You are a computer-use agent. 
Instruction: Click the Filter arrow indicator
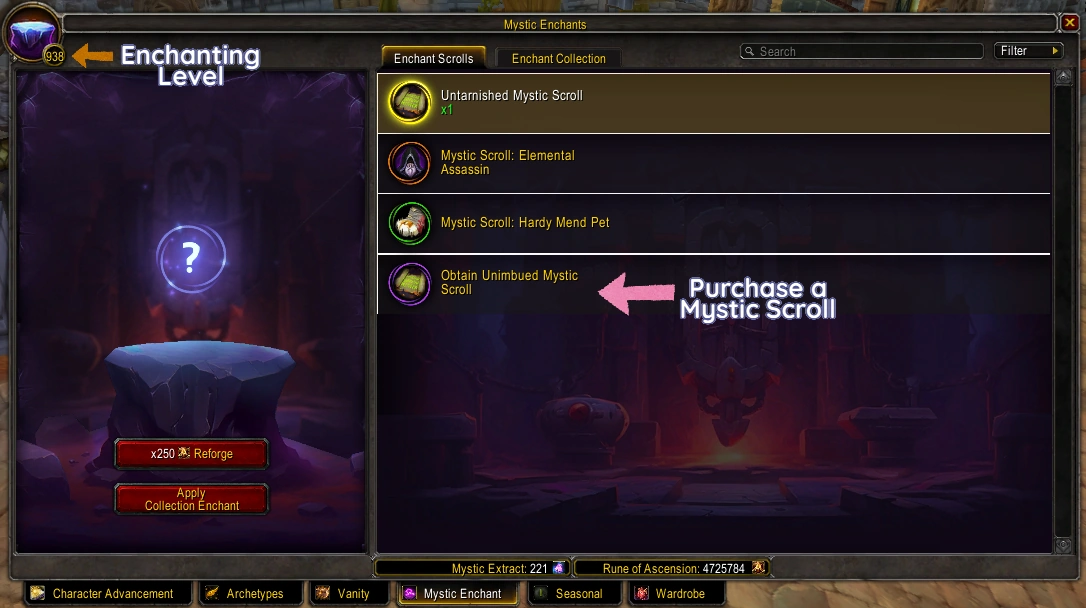coord(1055,51)
